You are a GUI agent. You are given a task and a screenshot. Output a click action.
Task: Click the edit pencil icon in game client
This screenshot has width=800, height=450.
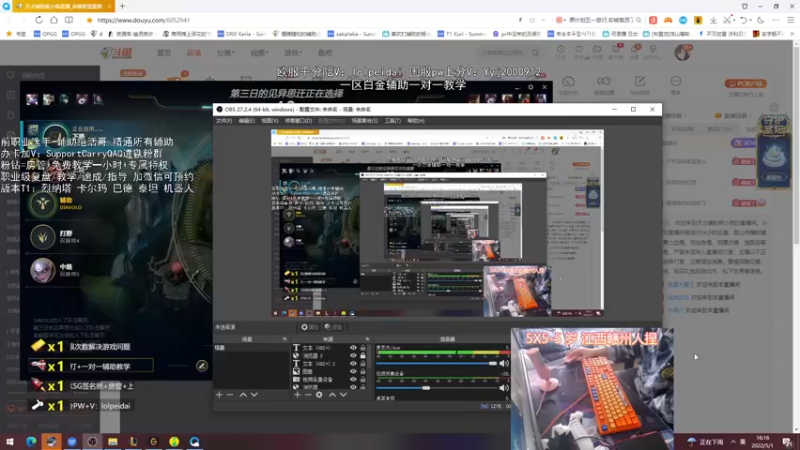(x=202, y=366)
